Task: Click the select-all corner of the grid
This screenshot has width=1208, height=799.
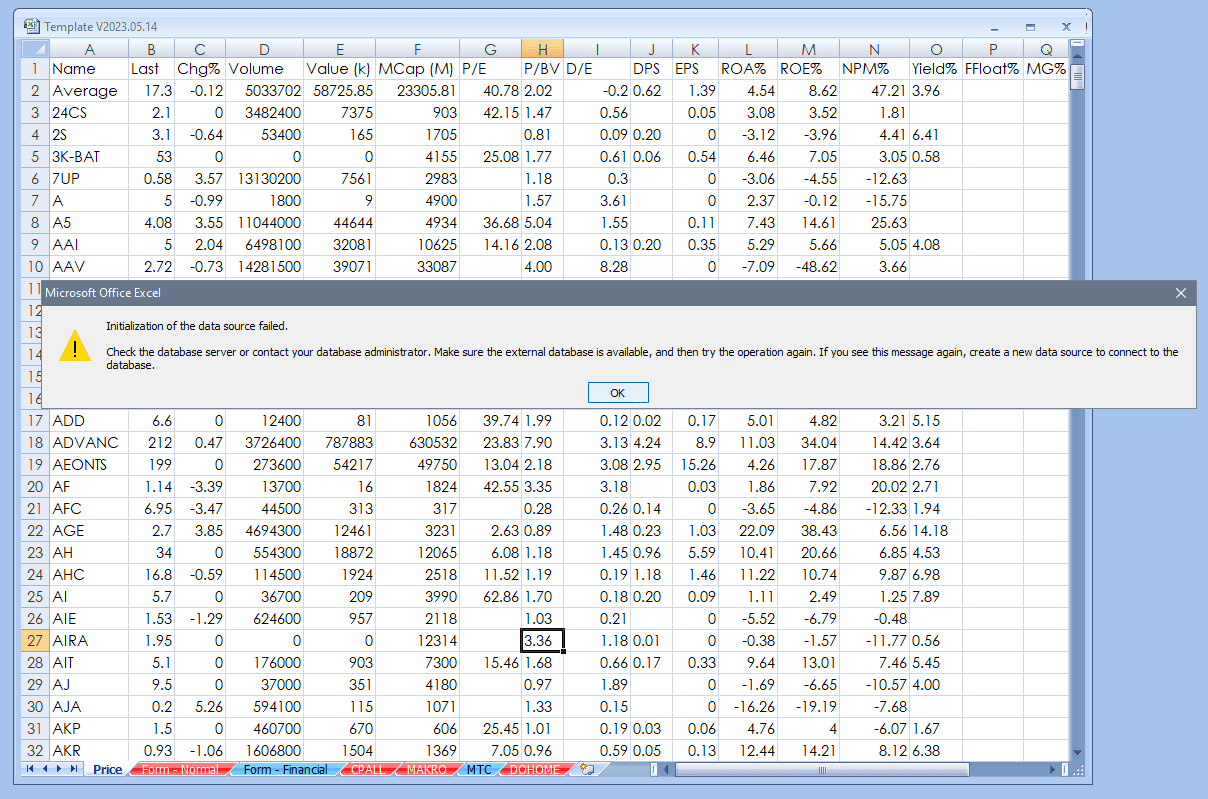Action: pyautogui.click(x=33, y=49)
